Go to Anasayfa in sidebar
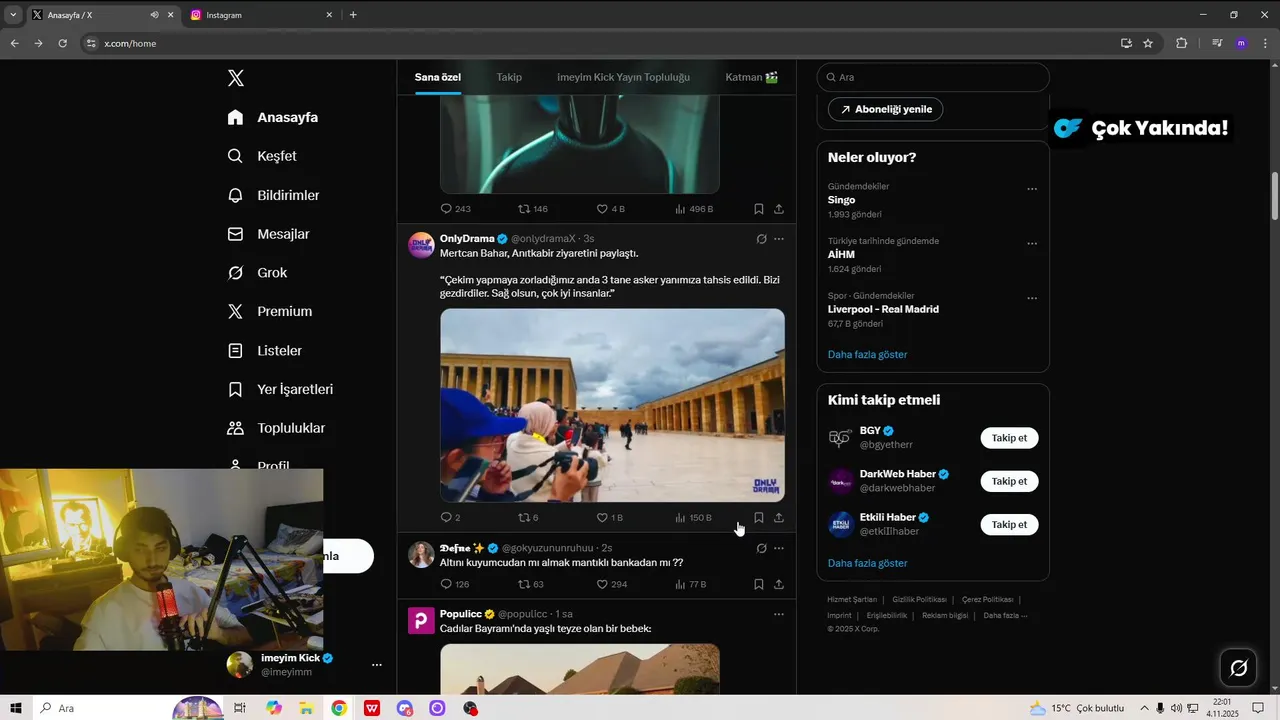Image resolution: width=1280 pixels, height=720 pixels. pyautogui.click(x=273, y=117)
